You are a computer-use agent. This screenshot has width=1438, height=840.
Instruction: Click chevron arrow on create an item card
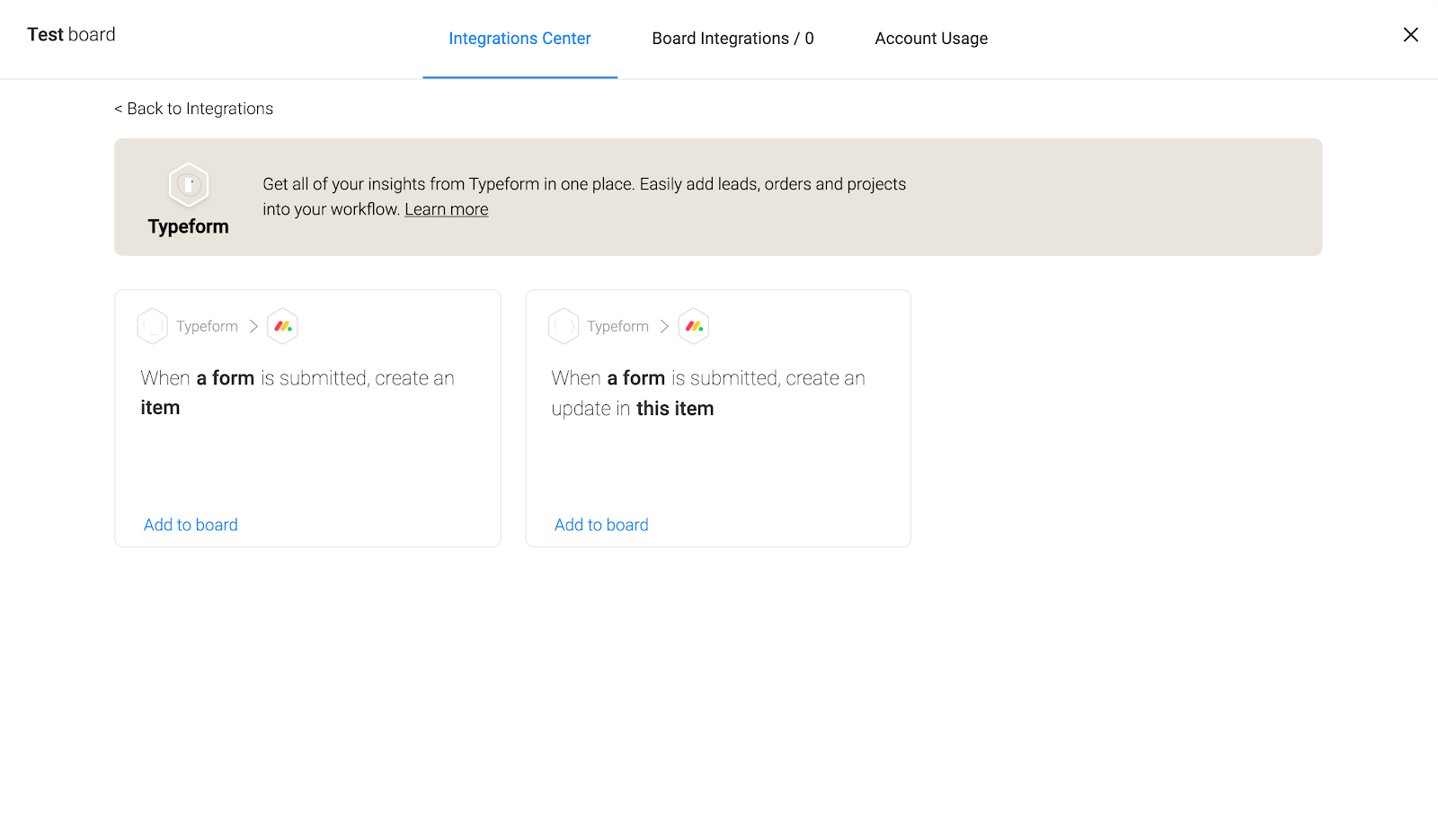253,326
